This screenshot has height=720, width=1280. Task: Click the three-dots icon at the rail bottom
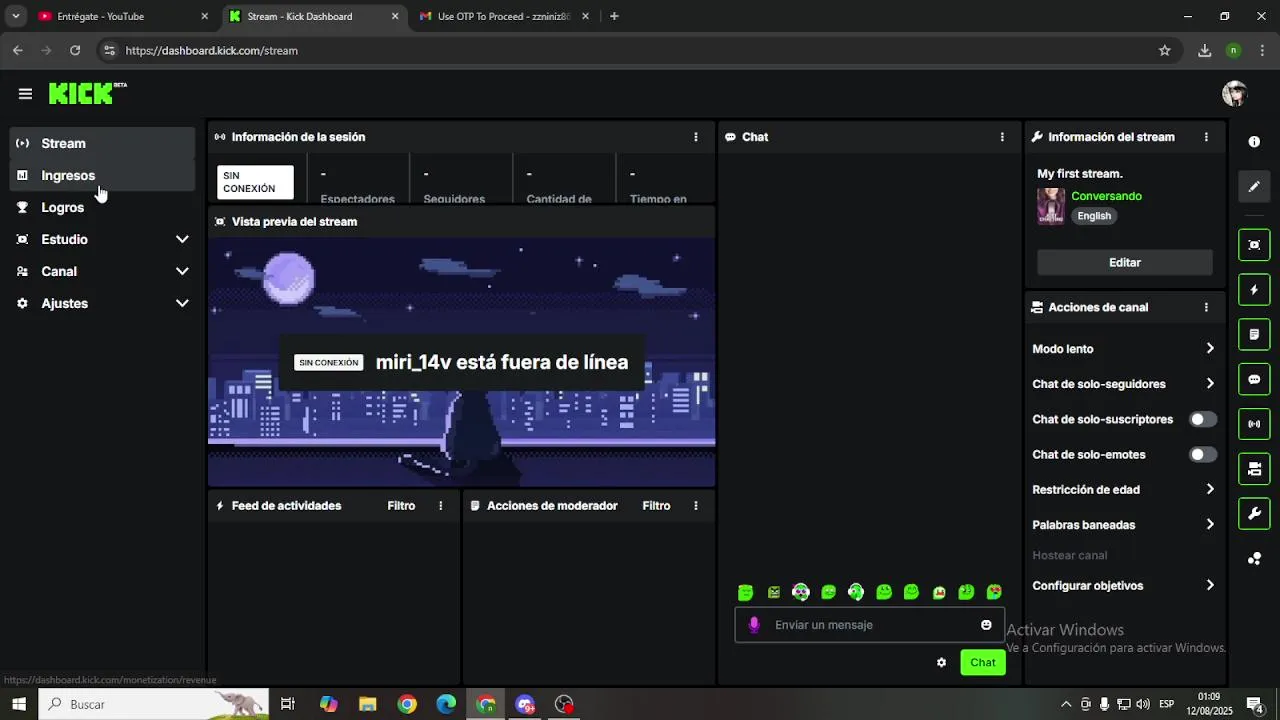pos(1254,559)
